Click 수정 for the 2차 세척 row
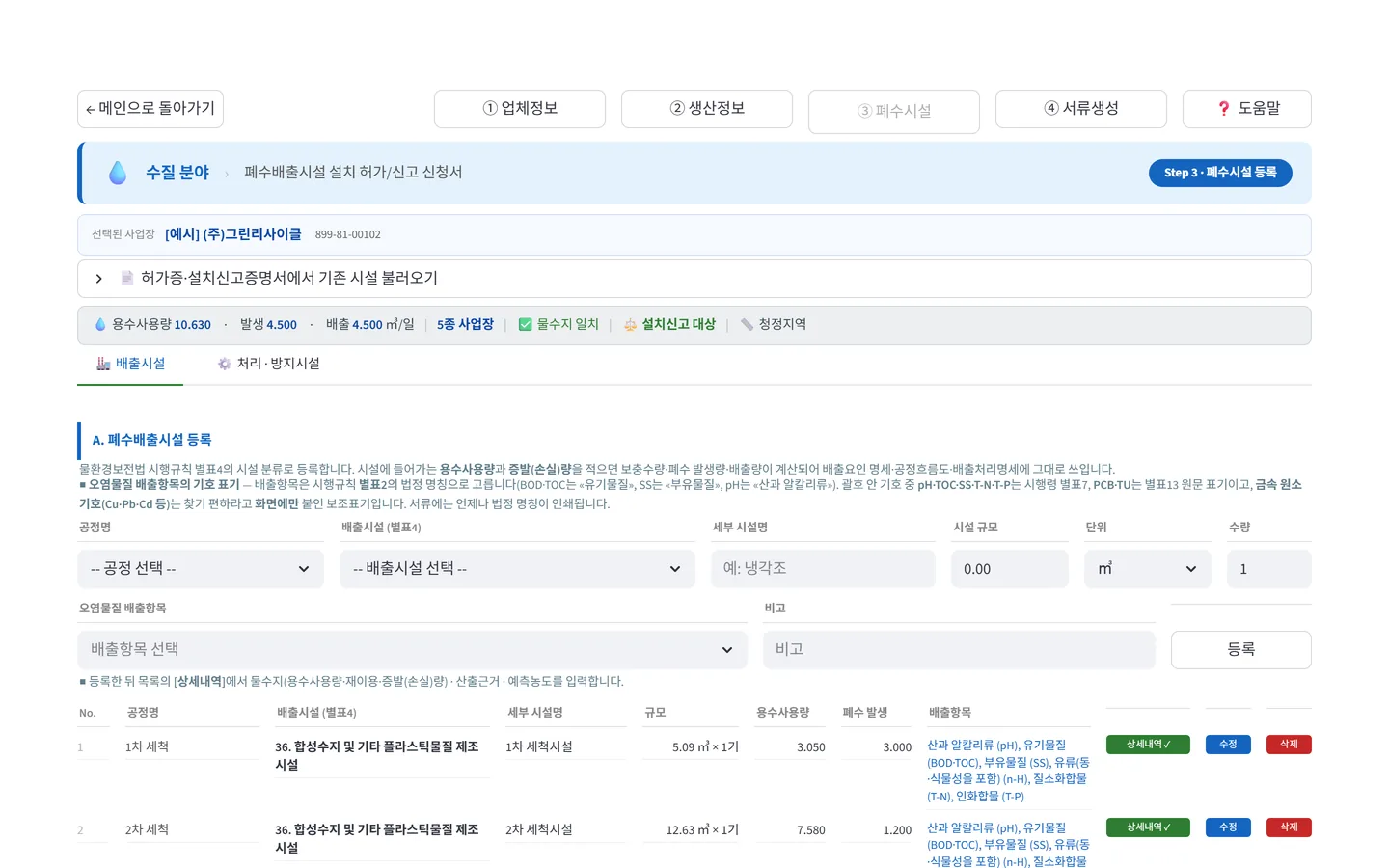This screenshot has width=1389, height=868. [x=1228, y=827]
